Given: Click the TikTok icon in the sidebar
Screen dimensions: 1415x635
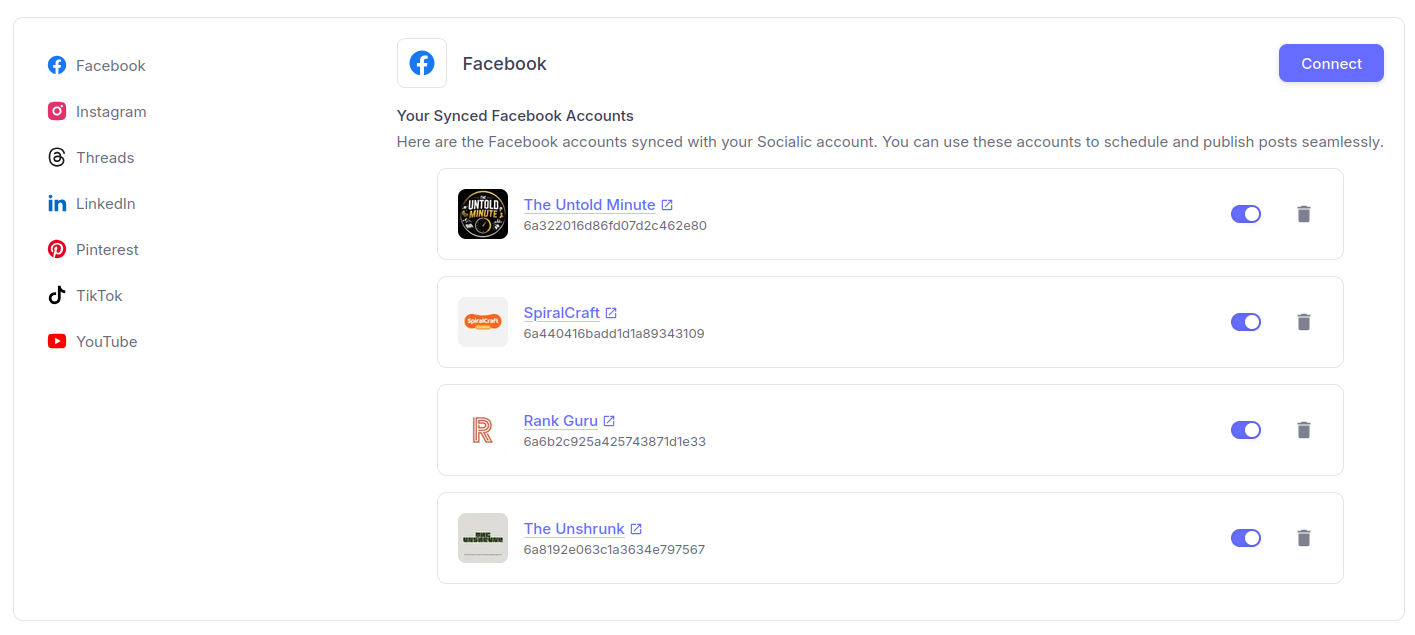Looking at the screenshot, I should tap(57, 295).
